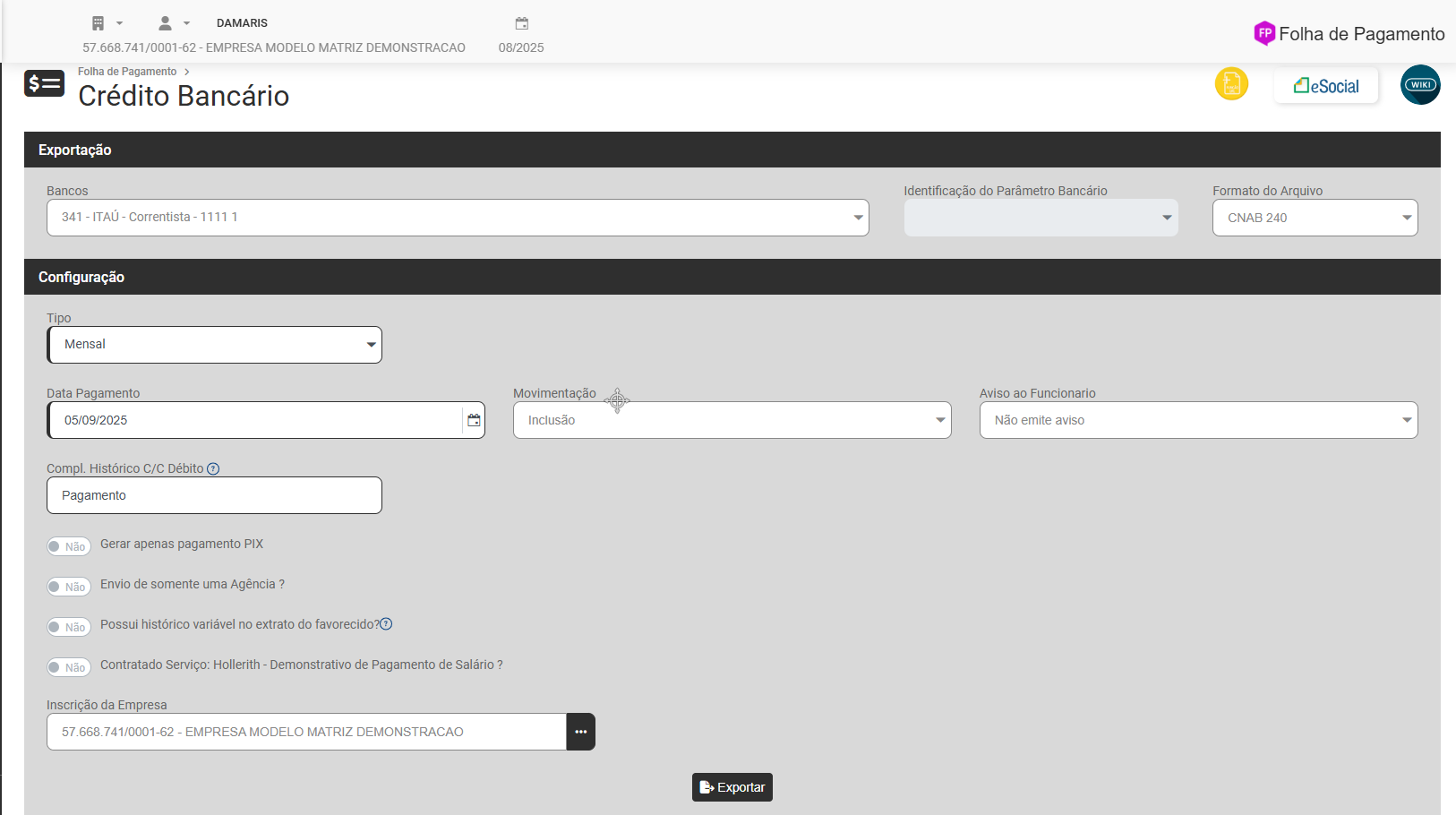
Task: Toggle Gerar apenas pagamento PIX switch
Action: click(x=69, y=546)
